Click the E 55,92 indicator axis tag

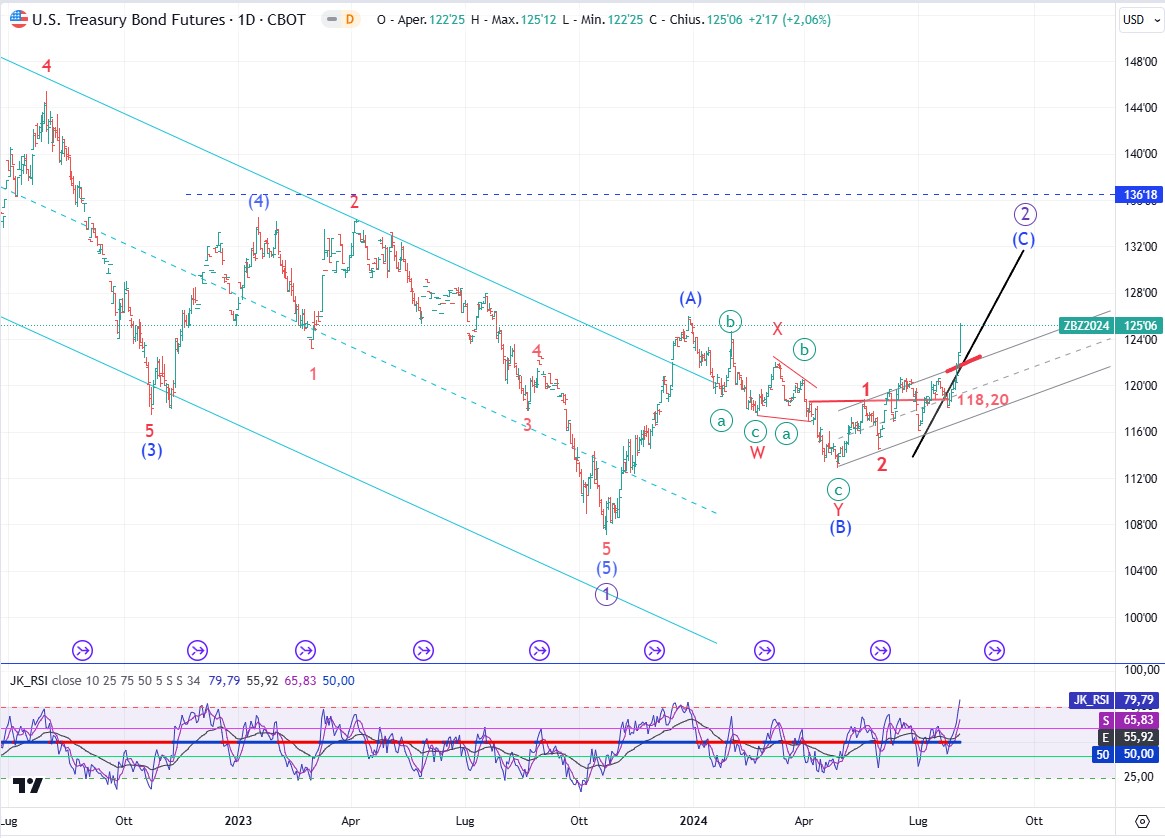tap(1129, 737)
